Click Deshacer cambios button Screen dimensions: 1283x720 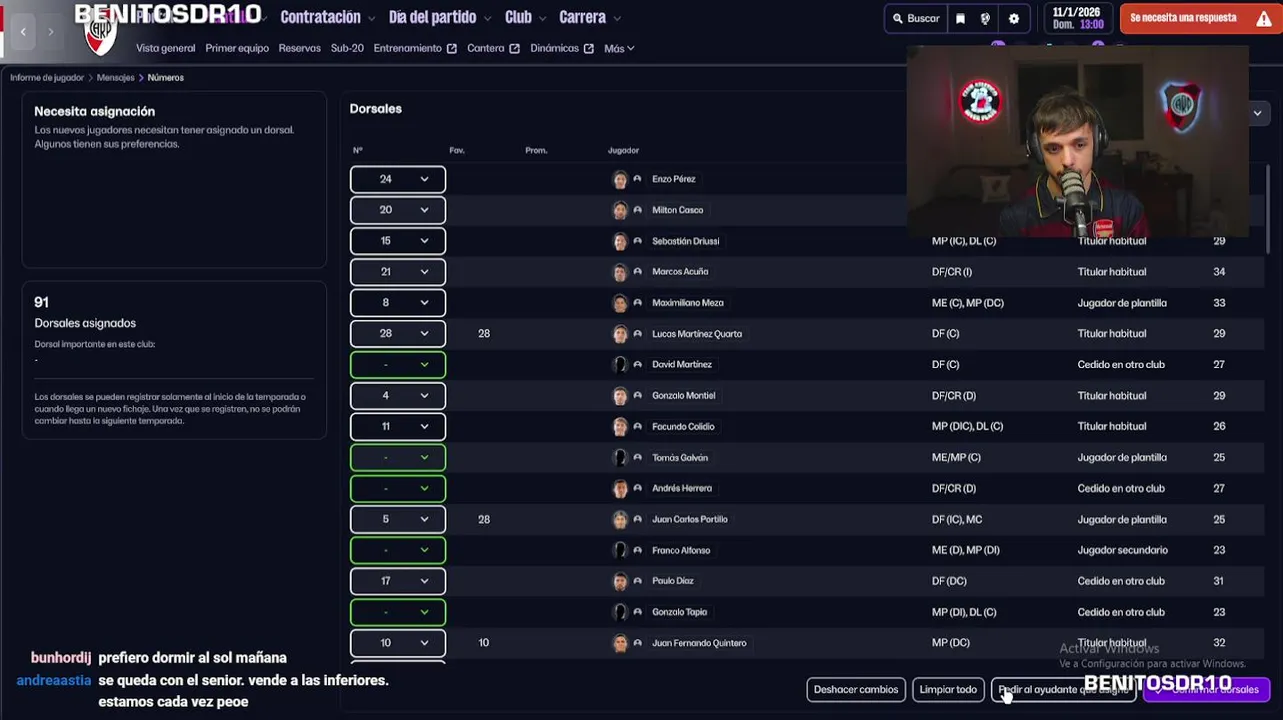tap(856, 690)
